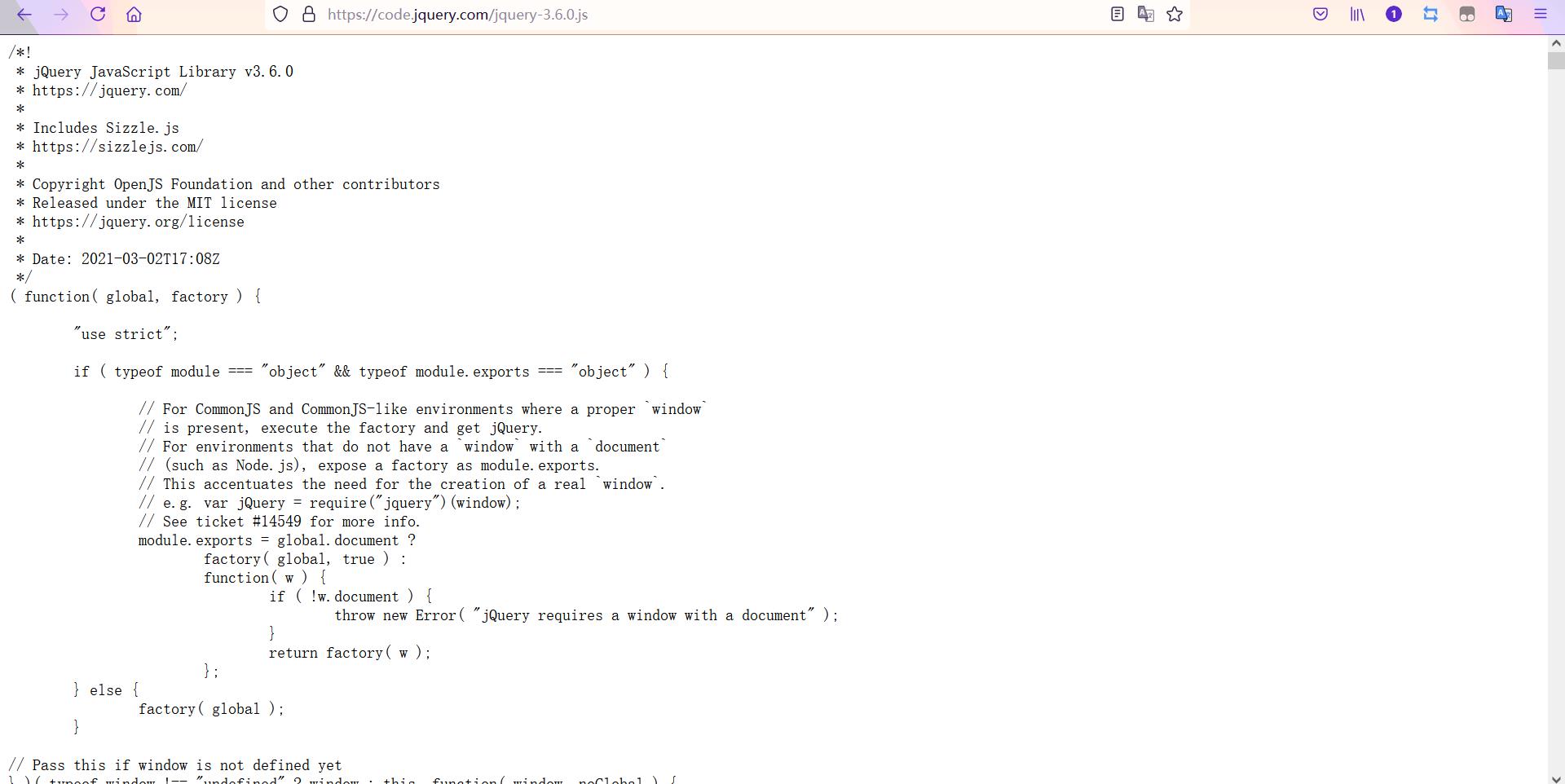This screenshot has height=784, width=1565.
Task: Click the forward navigation arrow
Action: click(x=61, y=15)
